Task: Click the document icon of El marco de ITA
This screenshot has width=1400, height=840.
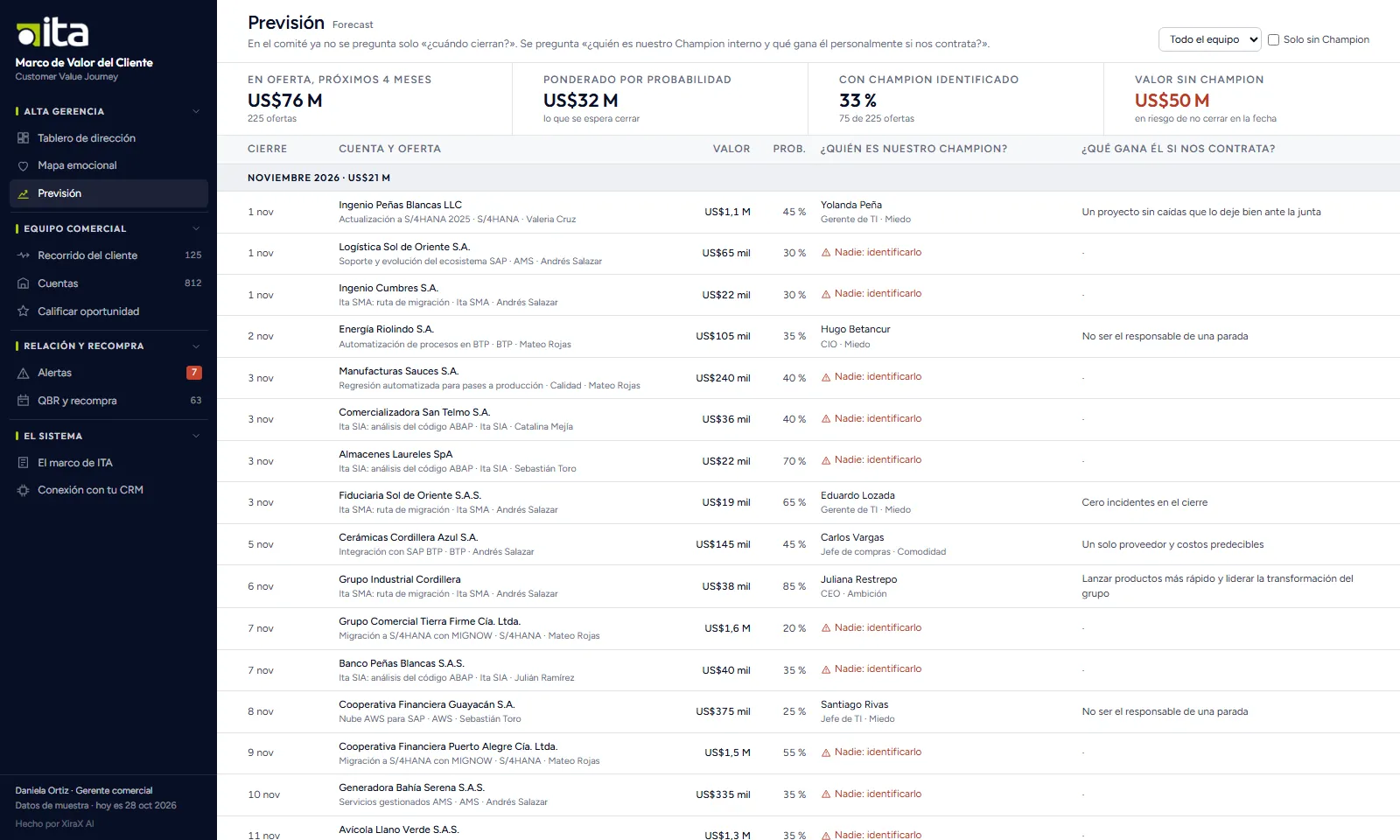Action: point(23,463)
